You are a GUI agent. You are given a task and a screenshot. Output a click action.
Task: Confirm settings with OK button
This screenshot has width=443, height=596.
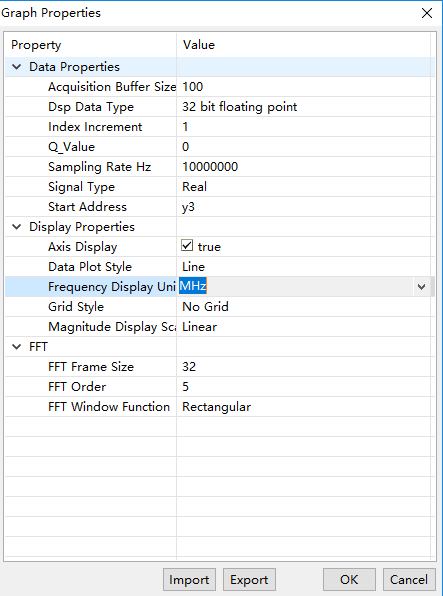point(349,580)
